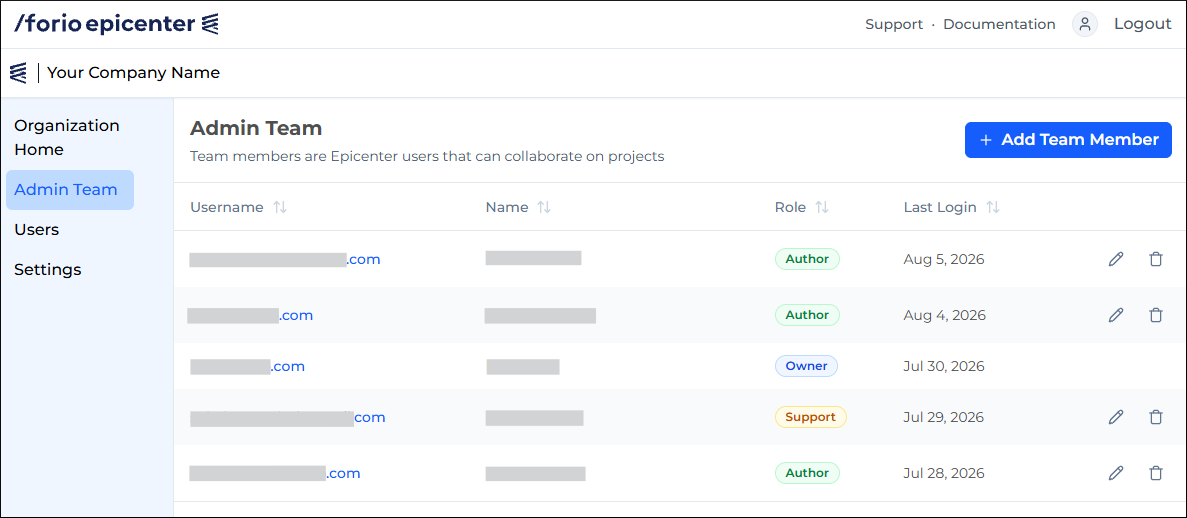Screen dimensions: 1187x518
Task: Open the username link in the Jul 28, 2026 row
Action: 275,473
